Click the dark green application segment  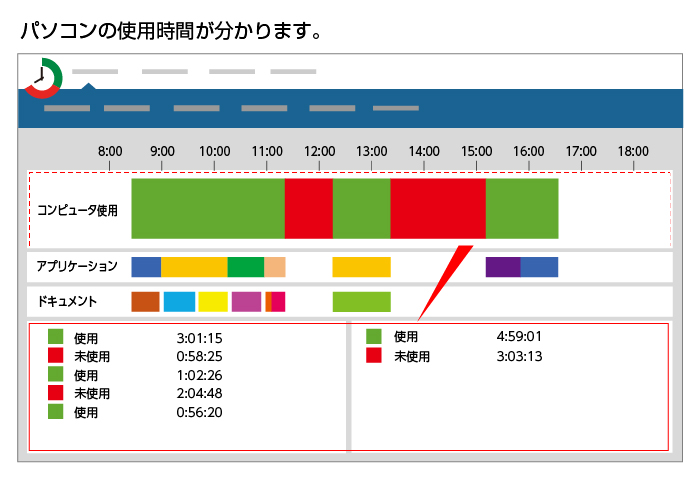[x=246, y=267]
